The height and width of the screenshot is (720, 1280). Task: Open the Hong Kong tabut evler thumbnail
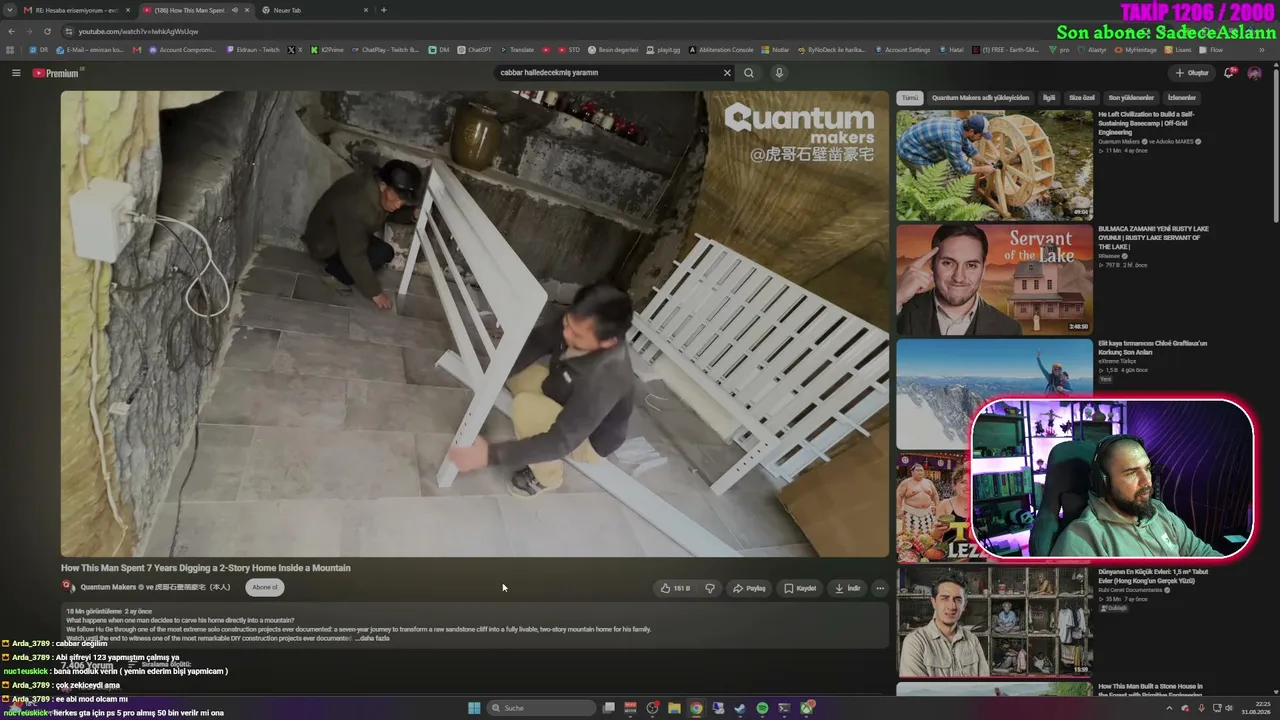click(x=994, y=622)
